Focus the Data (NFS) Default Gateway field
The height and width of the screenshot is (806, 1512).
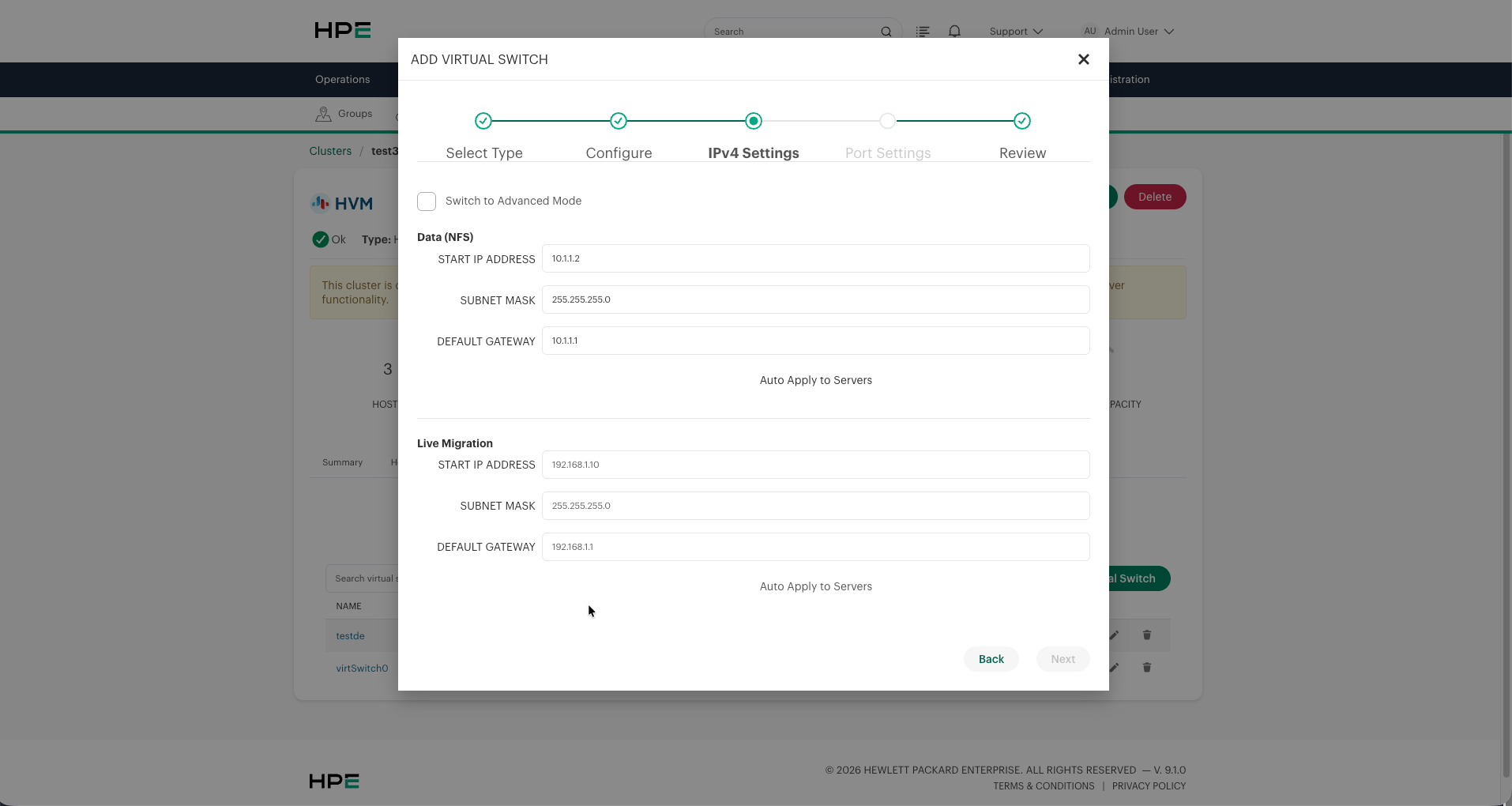click(816, 341)
